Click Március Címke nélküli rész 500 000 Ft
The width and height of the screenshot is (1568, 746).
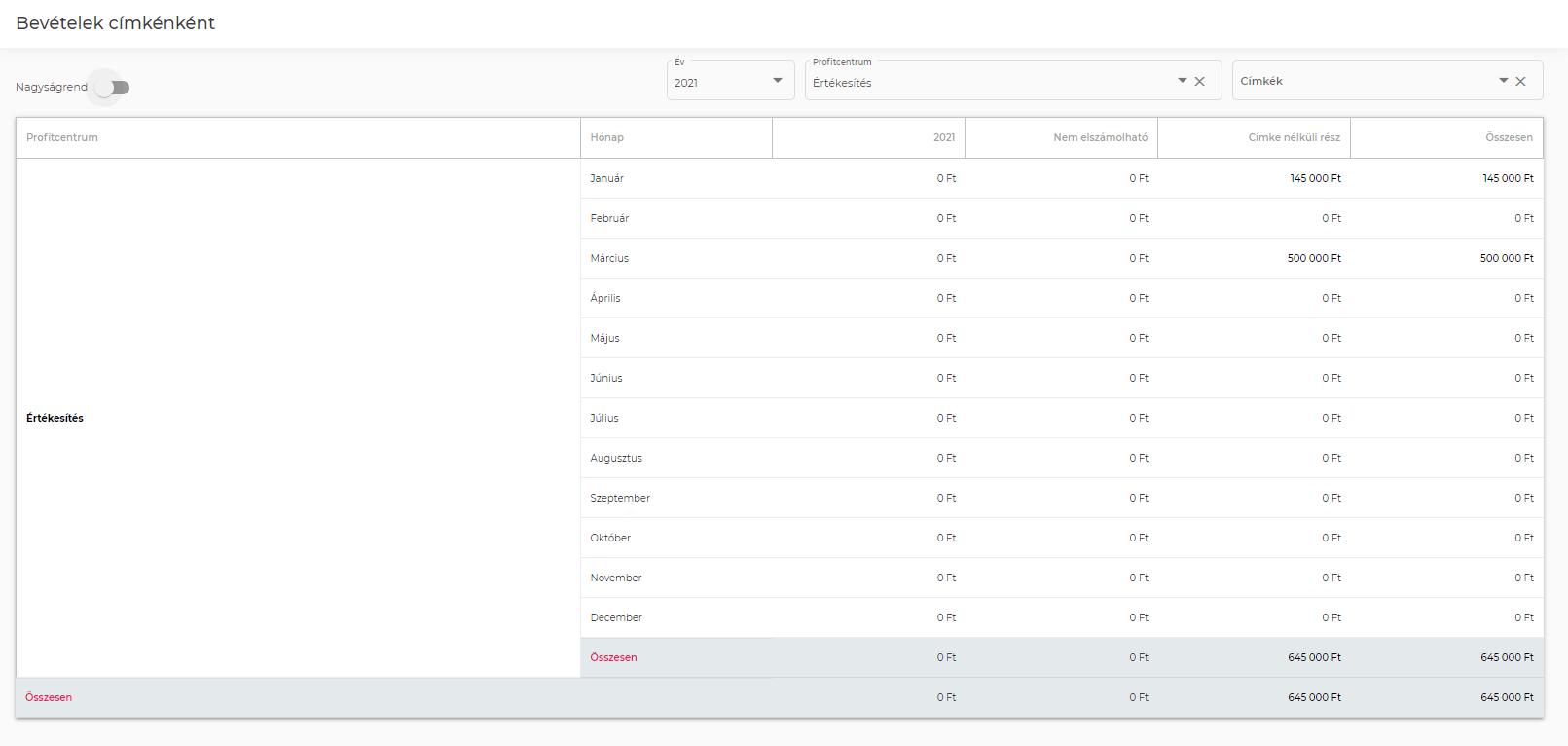tap(1314, 259)
